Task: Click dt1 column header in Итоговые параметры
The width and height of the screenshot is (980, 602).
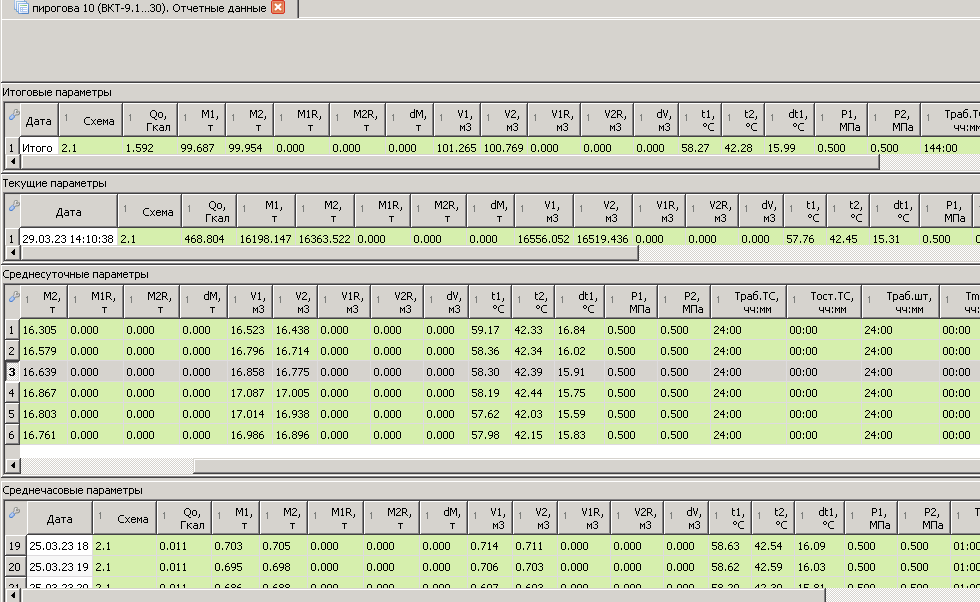Action: tap(790, 121)
